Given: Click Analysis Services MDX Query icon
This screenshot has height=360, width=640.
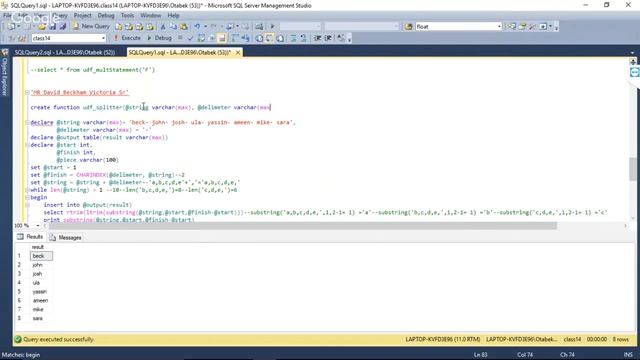Looking at the screenshot, I should [x=129, y=27].
